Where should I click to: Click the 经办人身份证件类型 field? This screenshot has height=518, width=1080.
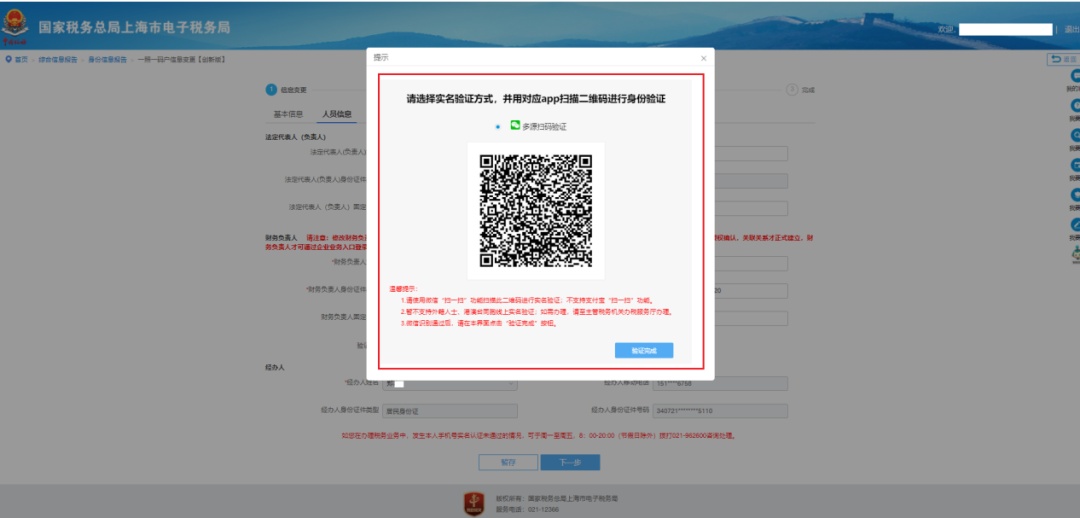[x=450, y=411]
